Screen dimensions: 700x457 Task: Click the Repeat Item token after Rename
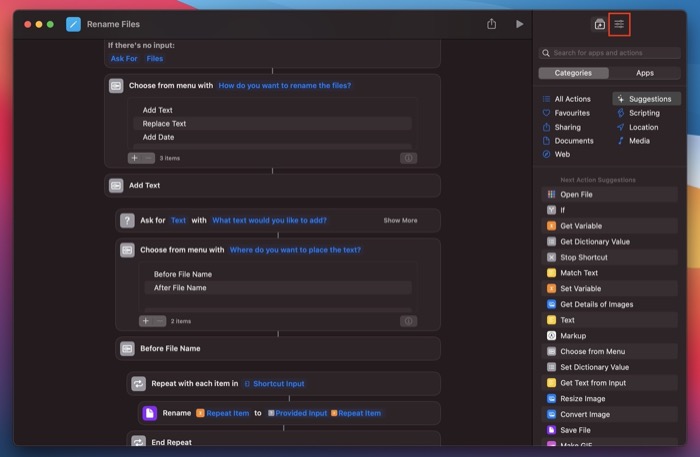click(x=223, y=413)
